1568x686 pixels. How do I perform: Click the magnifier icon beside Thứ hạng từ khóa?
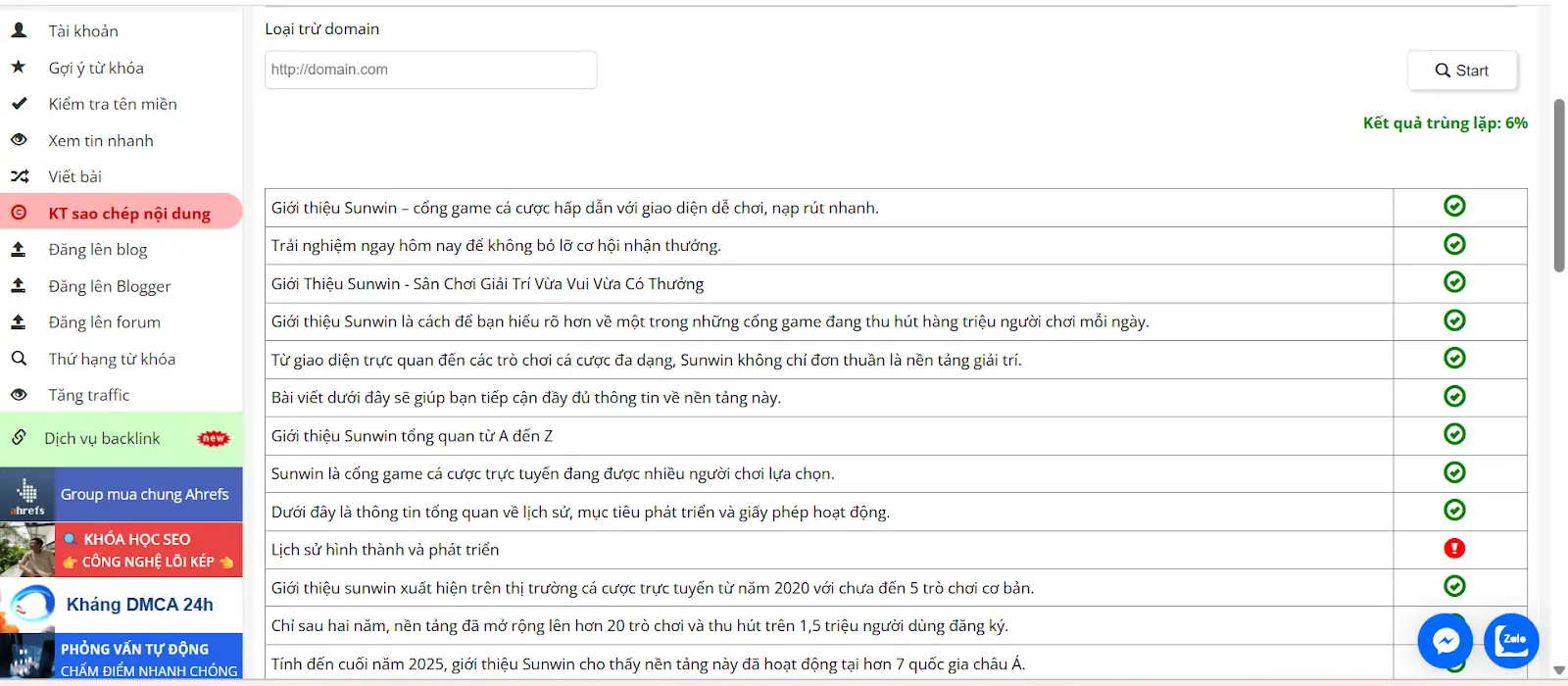tap(19, 359)
